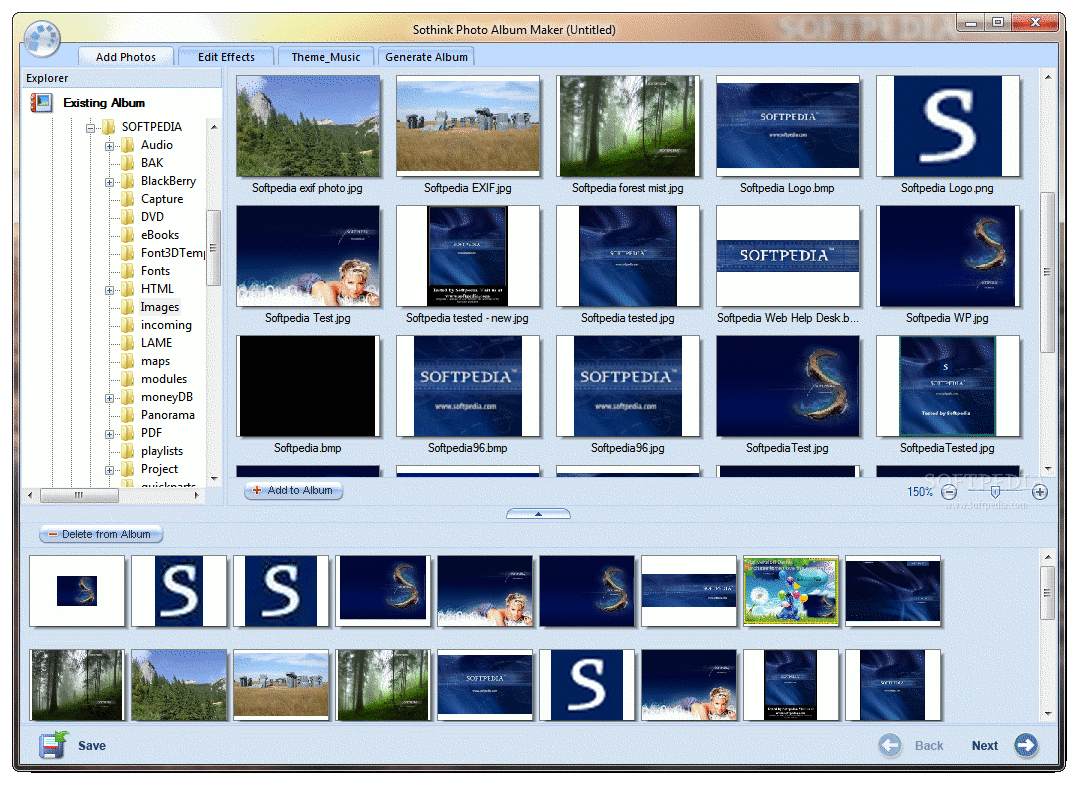Click the SOFTPEDIA folder icon
Screen dimensions: 1086x792
pyautogui.click(x=109, y=127)
